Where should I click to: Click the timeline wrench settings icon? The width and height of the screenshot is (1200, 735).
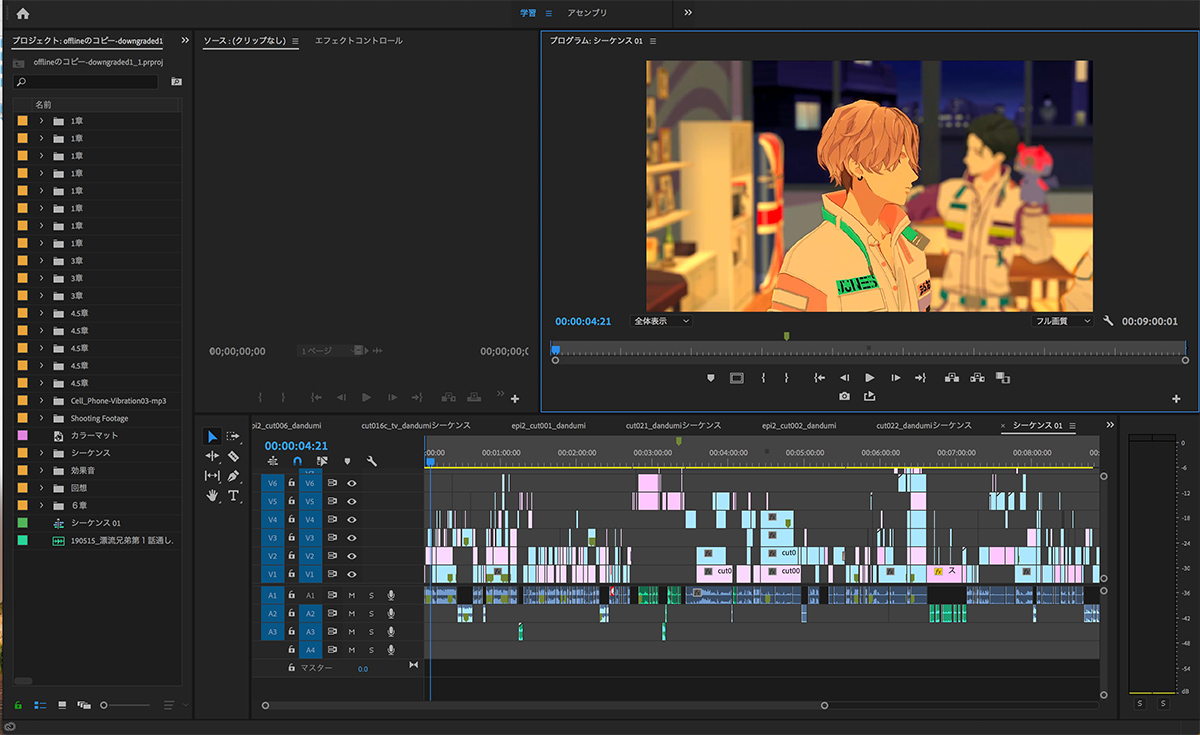372,462
